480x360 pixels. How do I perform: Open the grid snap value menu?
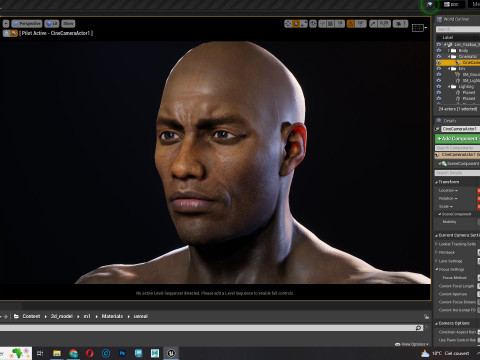339,24
